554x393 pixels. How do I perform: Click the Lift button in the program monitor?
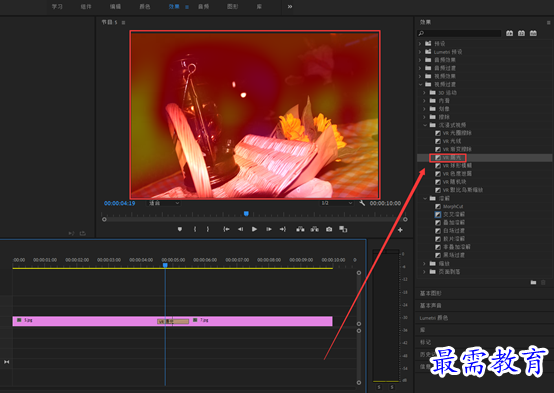pos(300,229)
